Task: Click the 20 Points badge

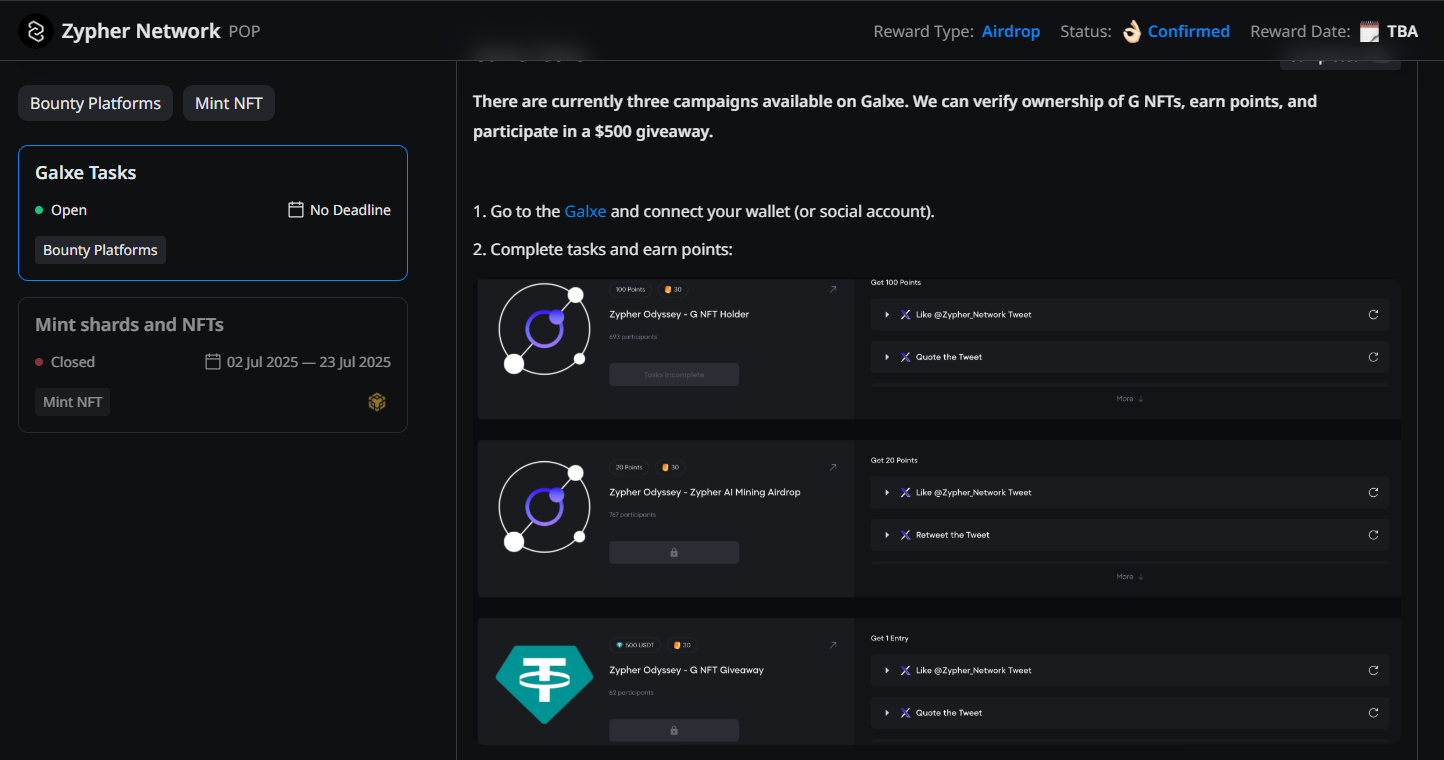Action: pyautogui.click(x=629, y=467)
